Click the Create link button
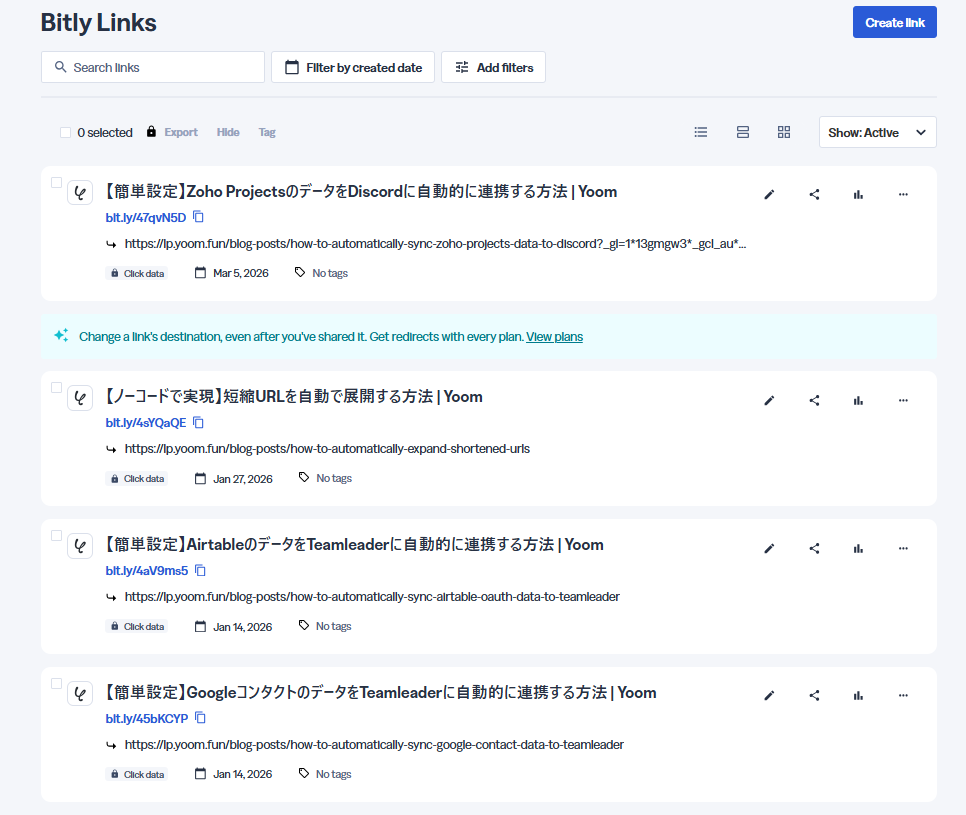The width and height of the screenshot is (966, 815). [894, 22]
